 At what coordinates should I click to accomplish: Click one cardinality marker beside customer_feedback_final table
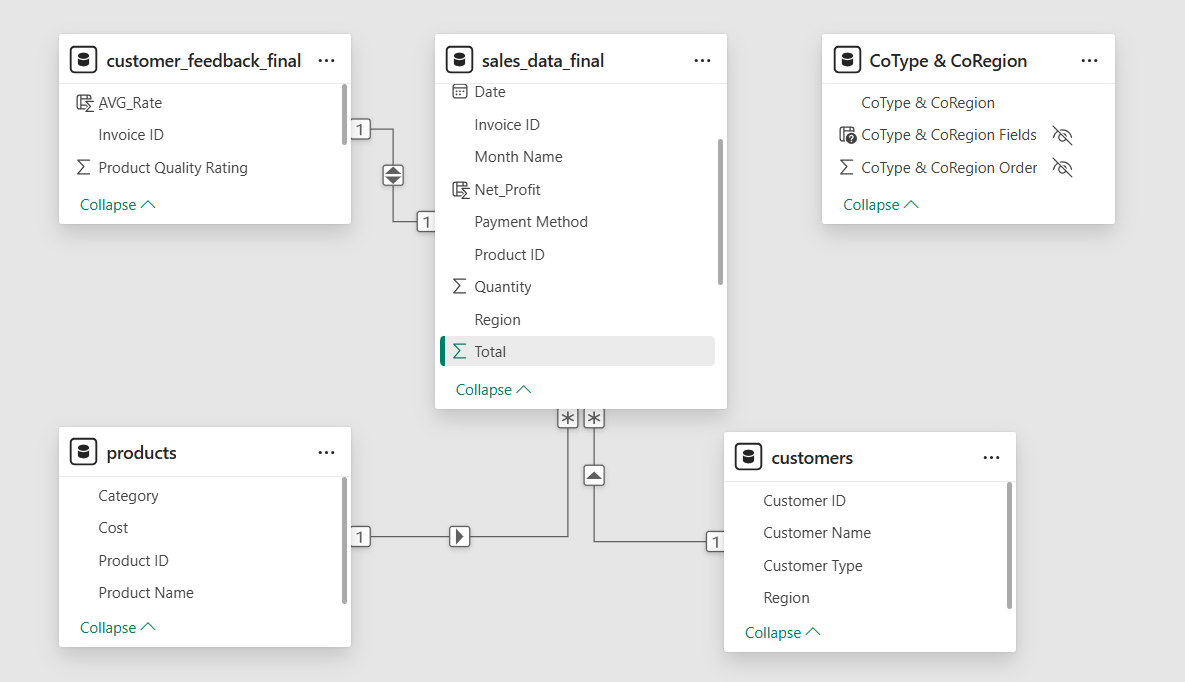tap(360, 129)
